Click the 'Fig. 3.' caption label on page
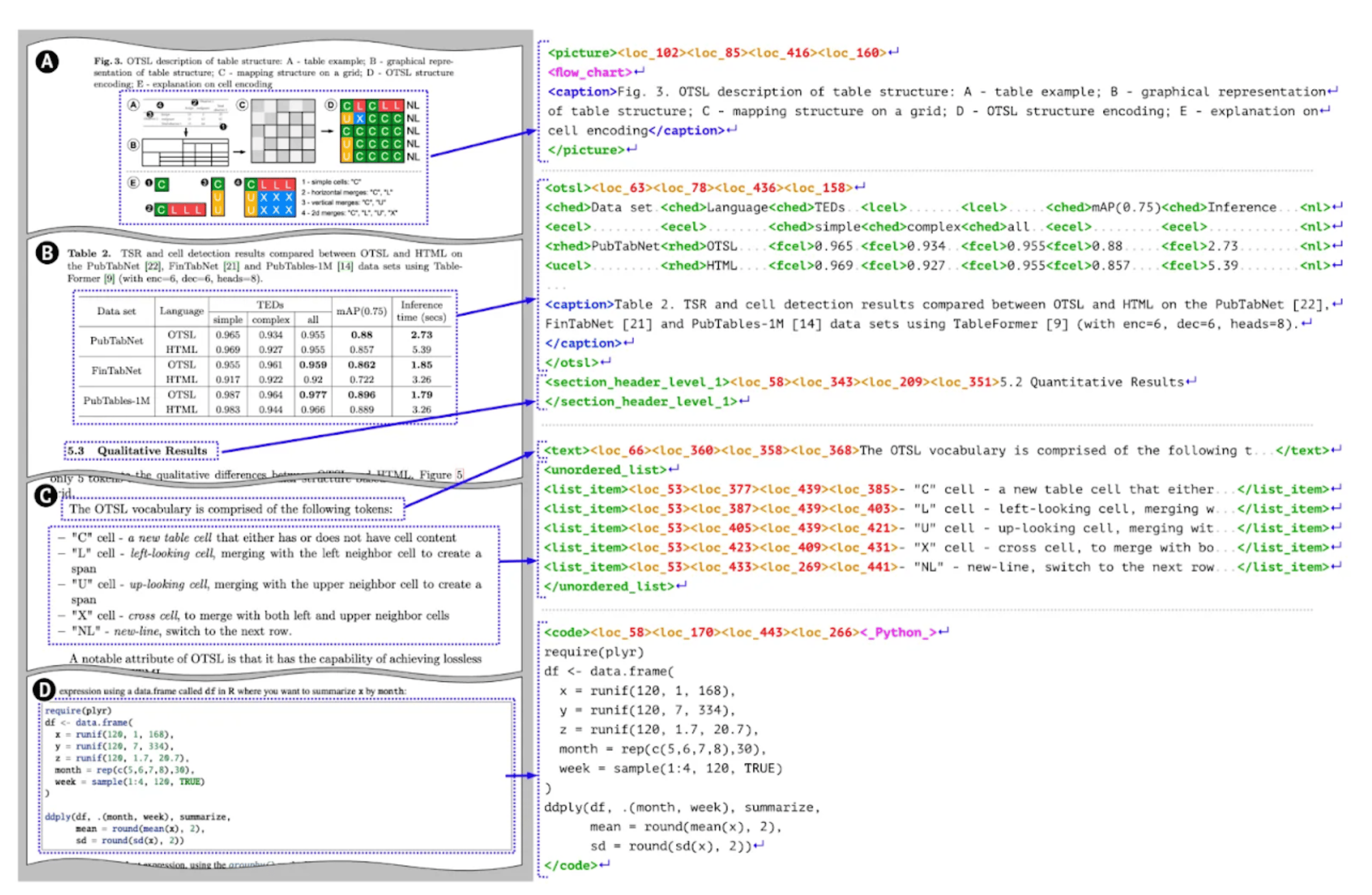This screenshot has height=895, width=1372. 108,60
